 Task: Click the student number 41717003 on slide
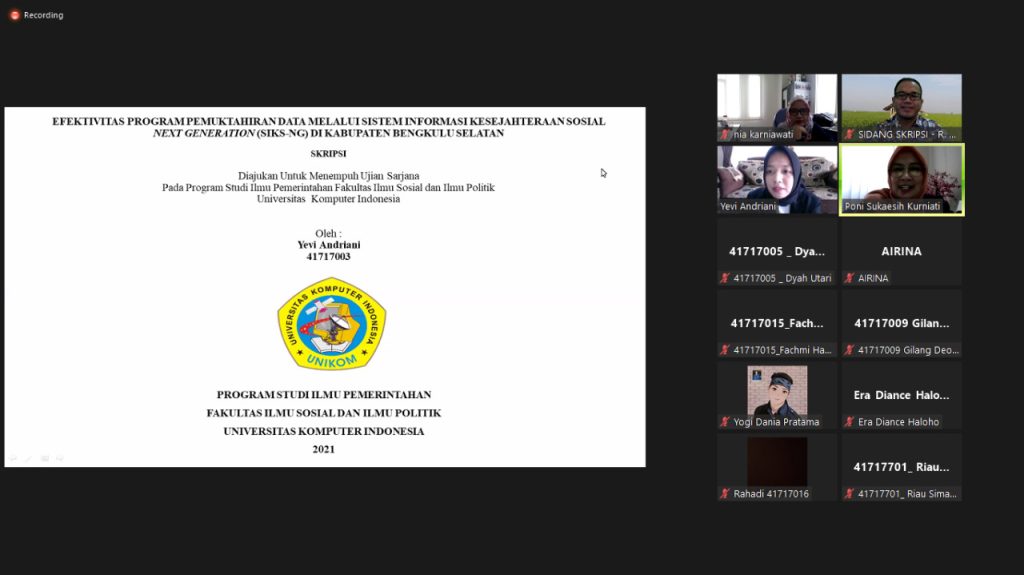click(328, 257)
